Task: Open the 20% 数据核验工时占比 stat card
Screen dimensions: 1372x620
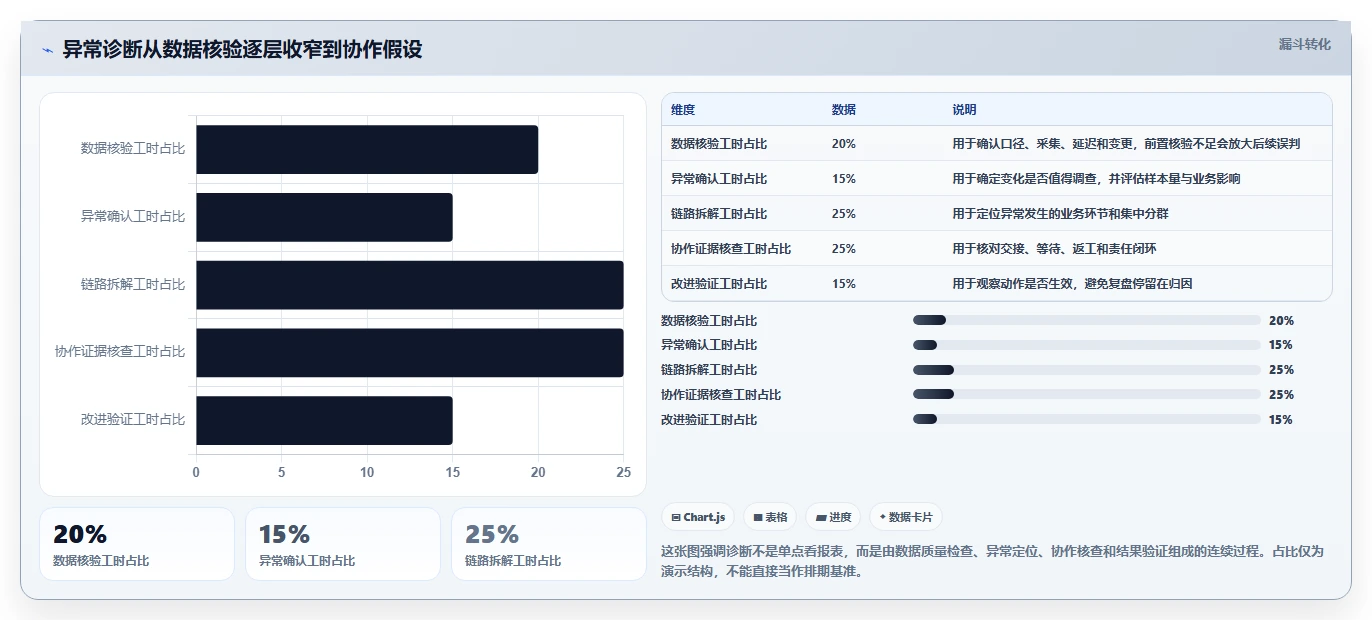Action: [x=137, y=544]
